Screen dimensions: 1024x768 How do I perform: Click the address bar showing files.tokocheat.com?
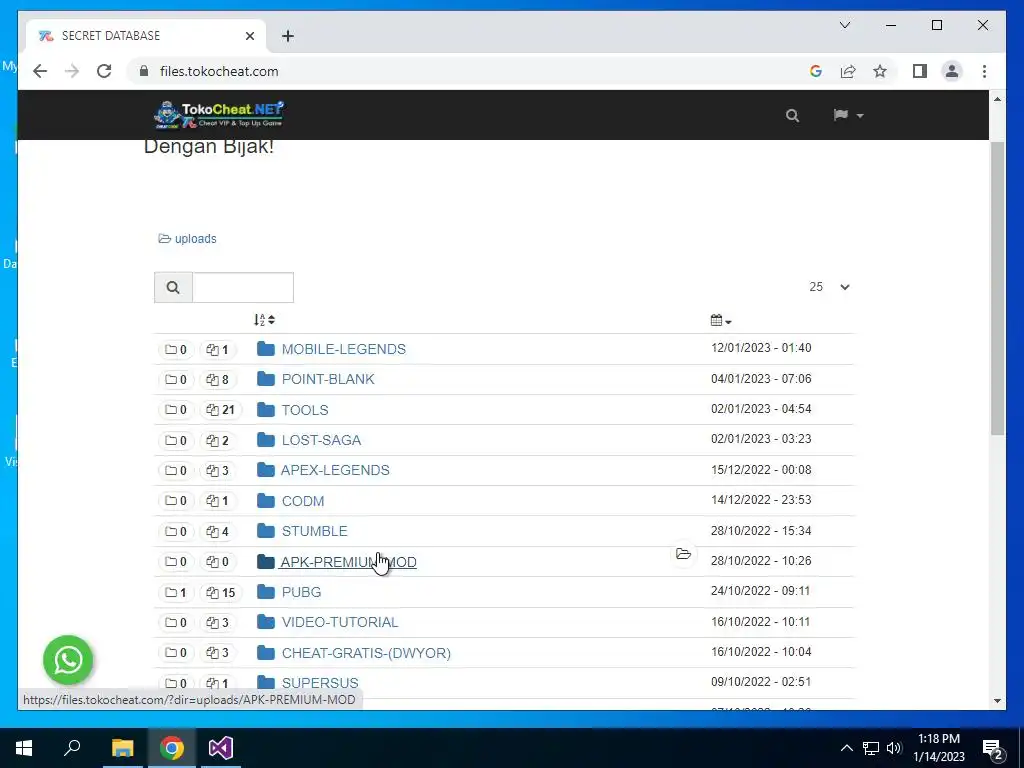(219, 71)
